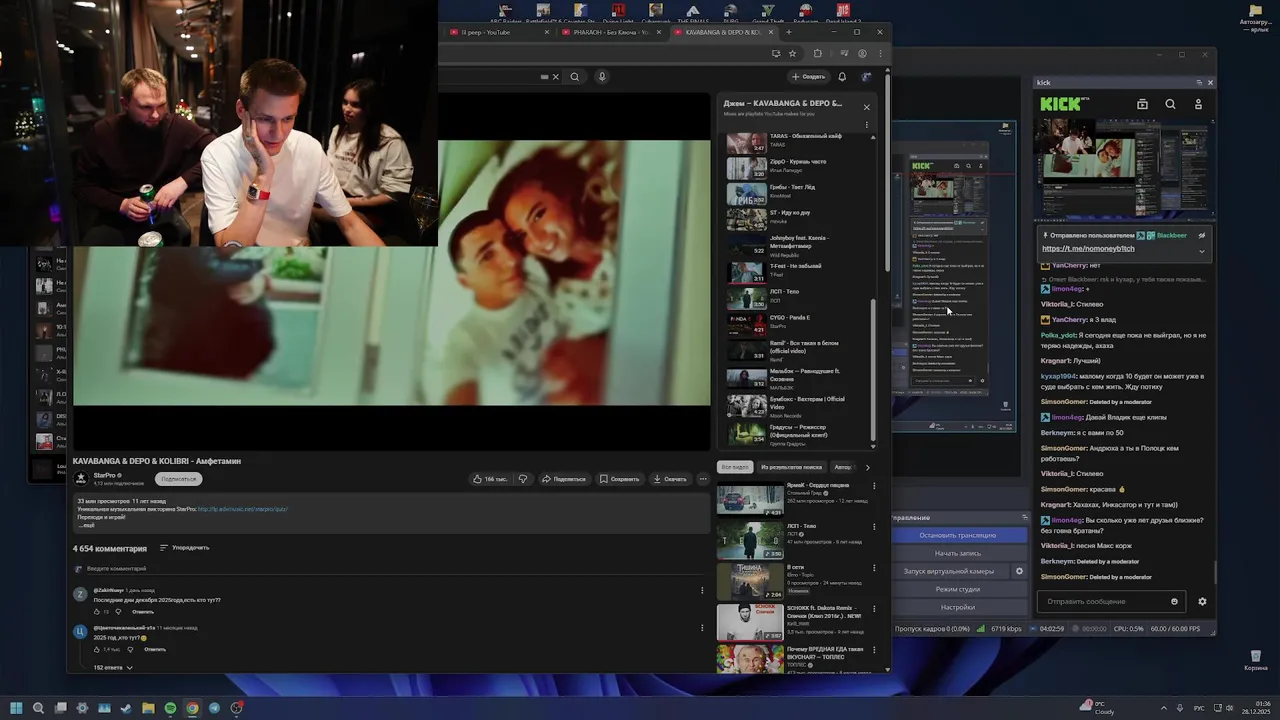This screenshot has width=1280, height=720.
Task: Select the 'Из результатов поиска' chip
Action: [x=791, y=467]
